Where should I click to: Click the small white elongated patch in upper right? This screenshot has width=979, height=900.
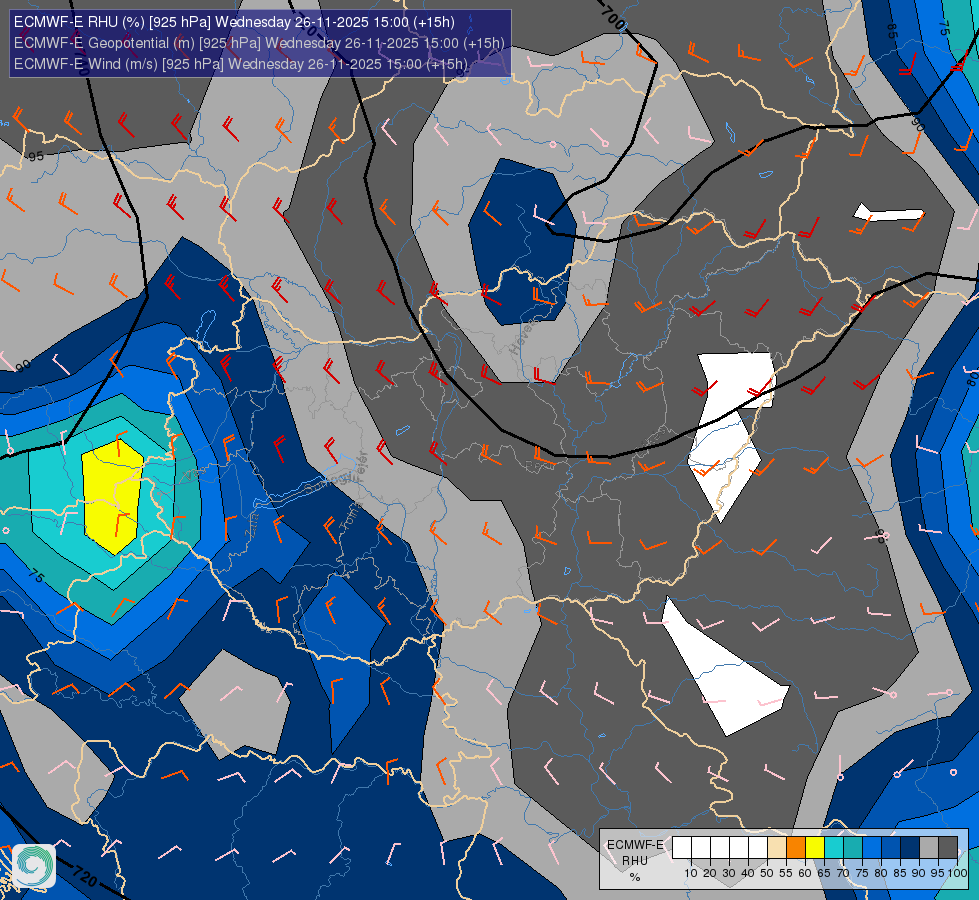pos(889,212)
